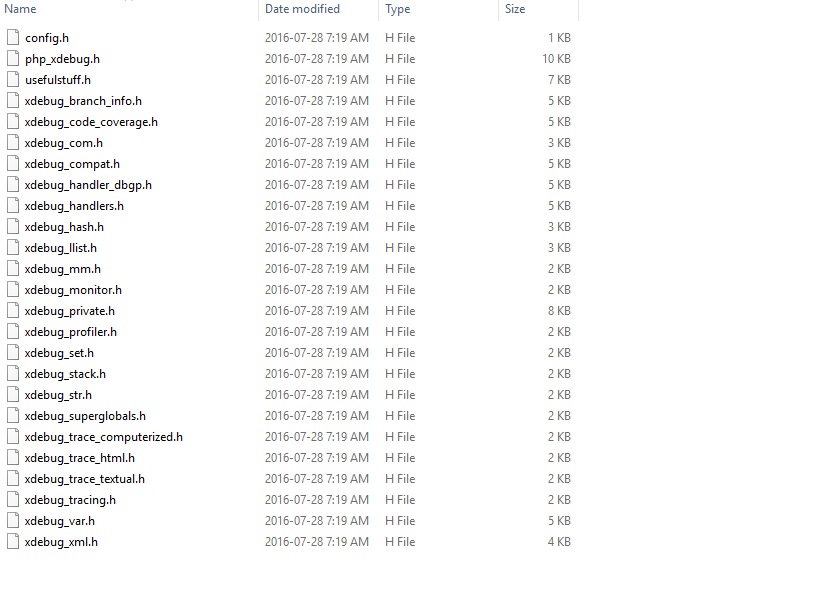Select xdebug_trace_computerized.h file
The width and height of the screenshot is (840, 590).
pyautogui.click(x=103, y=437)
